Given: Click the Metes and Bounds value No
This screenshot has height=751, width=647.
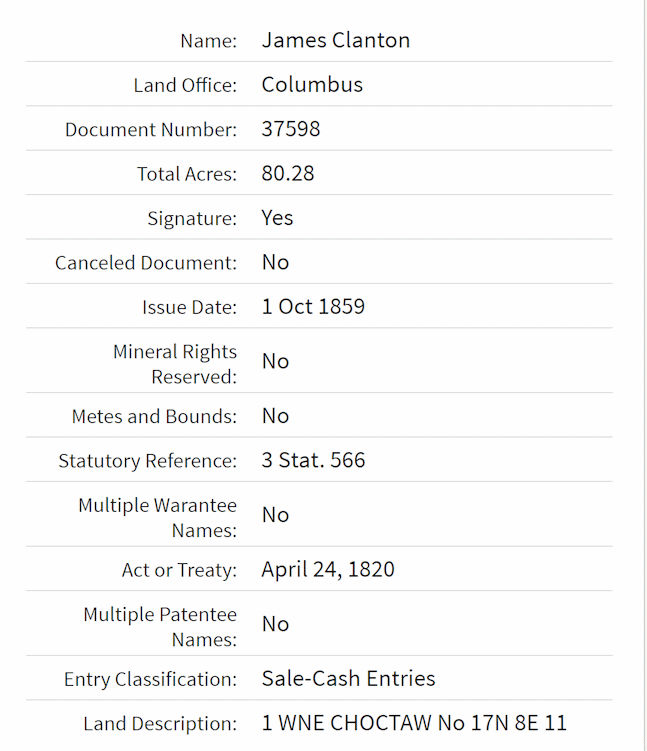Looking at the screenshot, I should click(275, 416).
